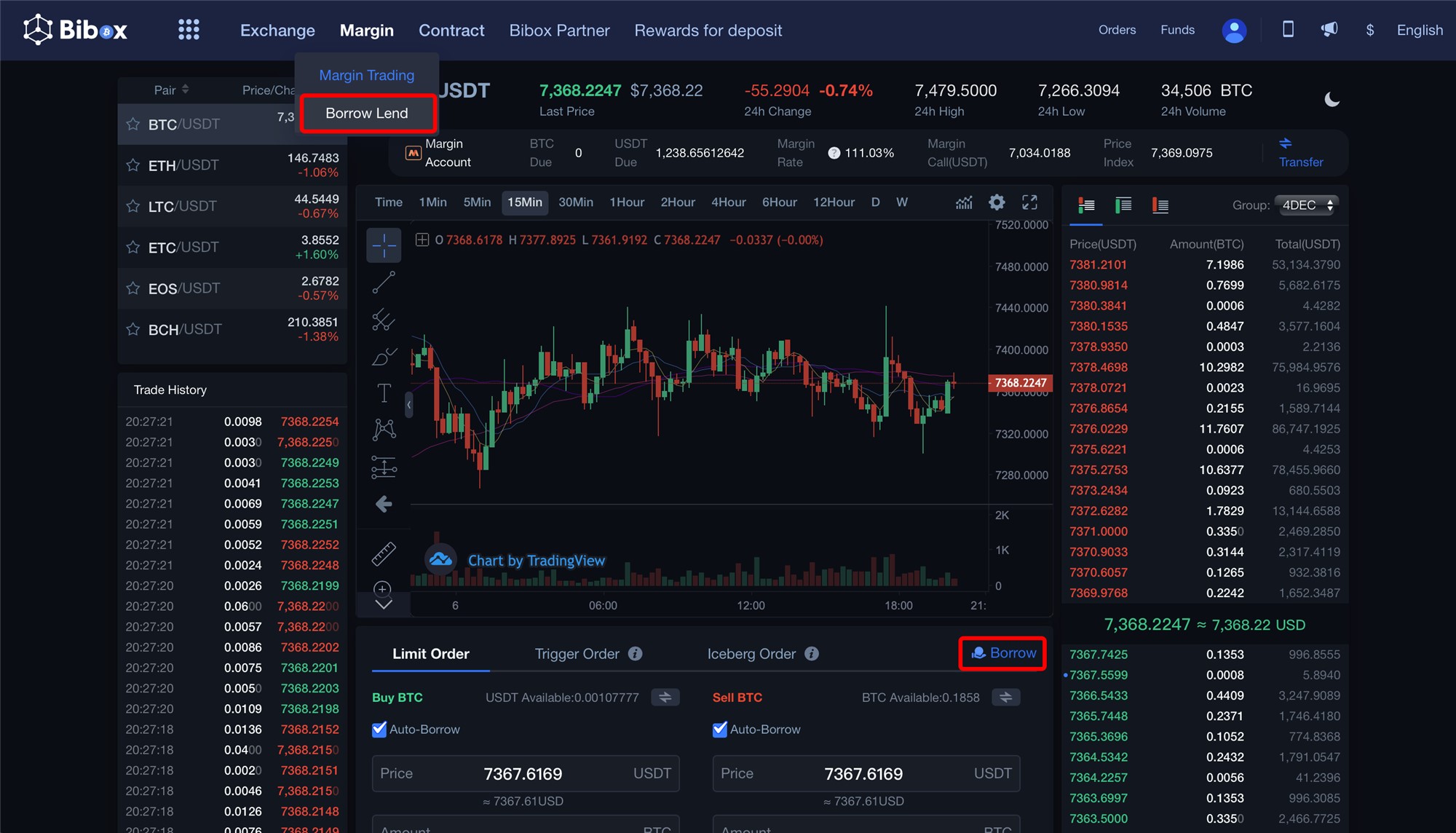1456x833 pixels.
Task: Toggle dark mode moon icon
Action: [x=1332, y=100]
